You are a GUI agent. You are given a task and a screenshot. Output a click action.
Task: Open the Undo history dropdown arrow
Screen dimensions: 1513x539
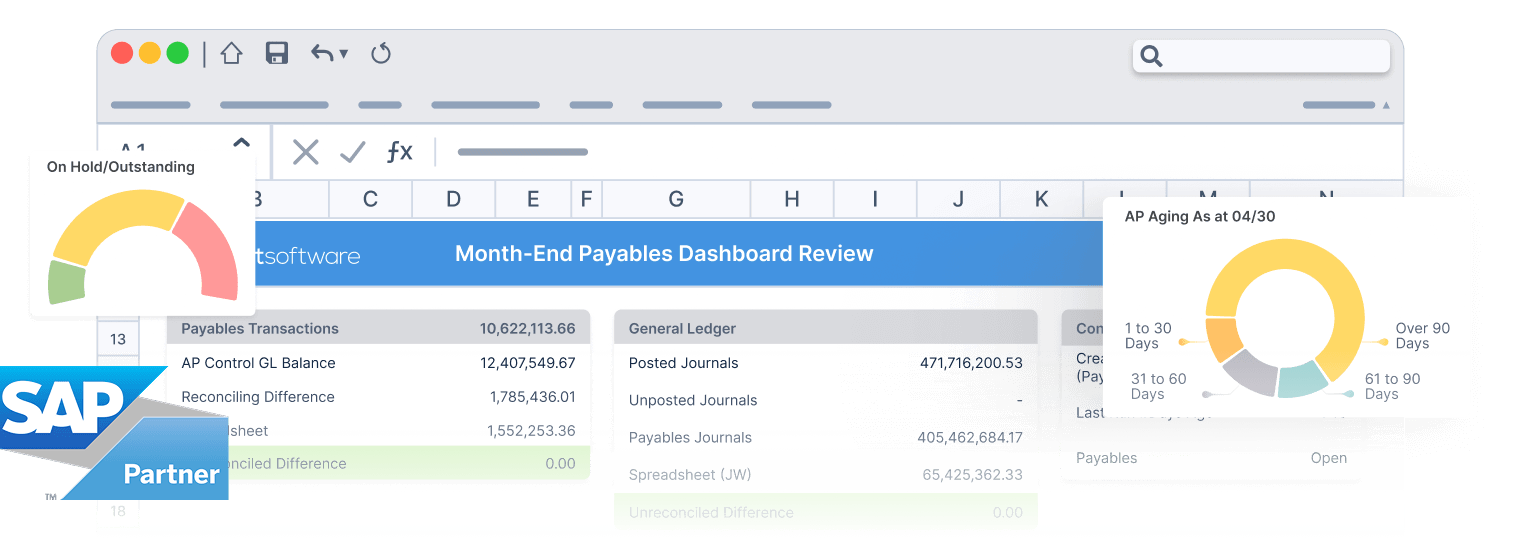click(344, 54)
